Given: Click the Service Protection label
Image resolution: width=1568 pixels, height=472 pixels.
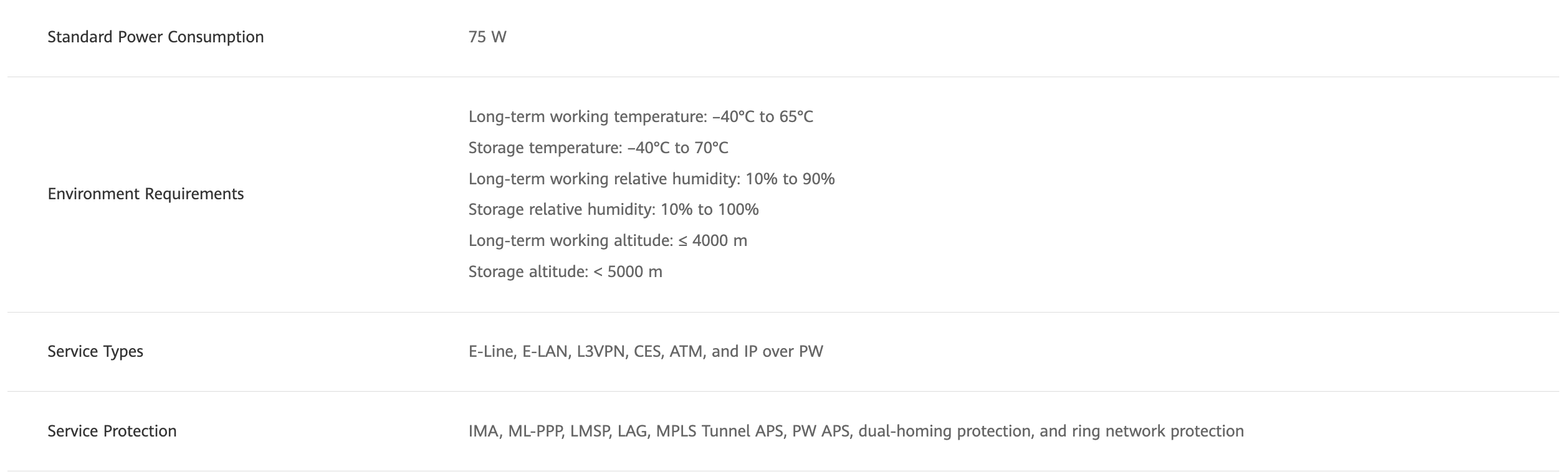Looking at the screenshot, I should point(112,432).
